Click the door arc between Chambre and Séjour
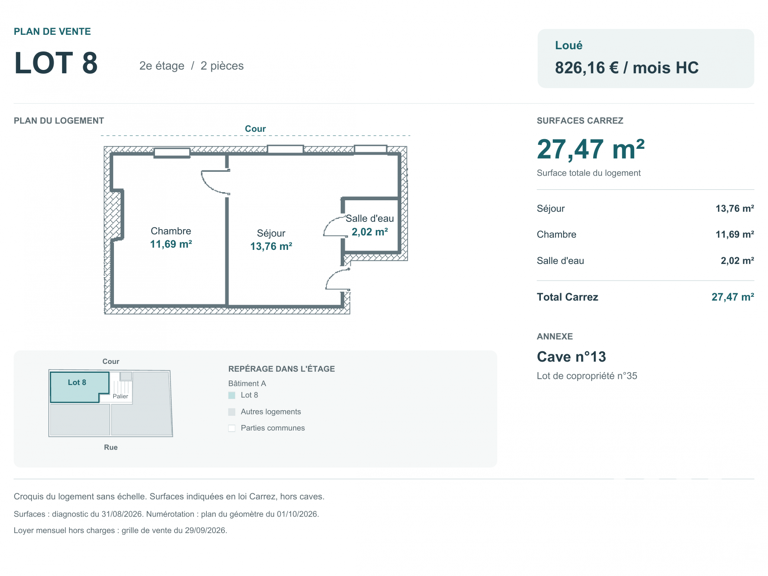The height and width of the screenshot is (576, 768). 215,182
